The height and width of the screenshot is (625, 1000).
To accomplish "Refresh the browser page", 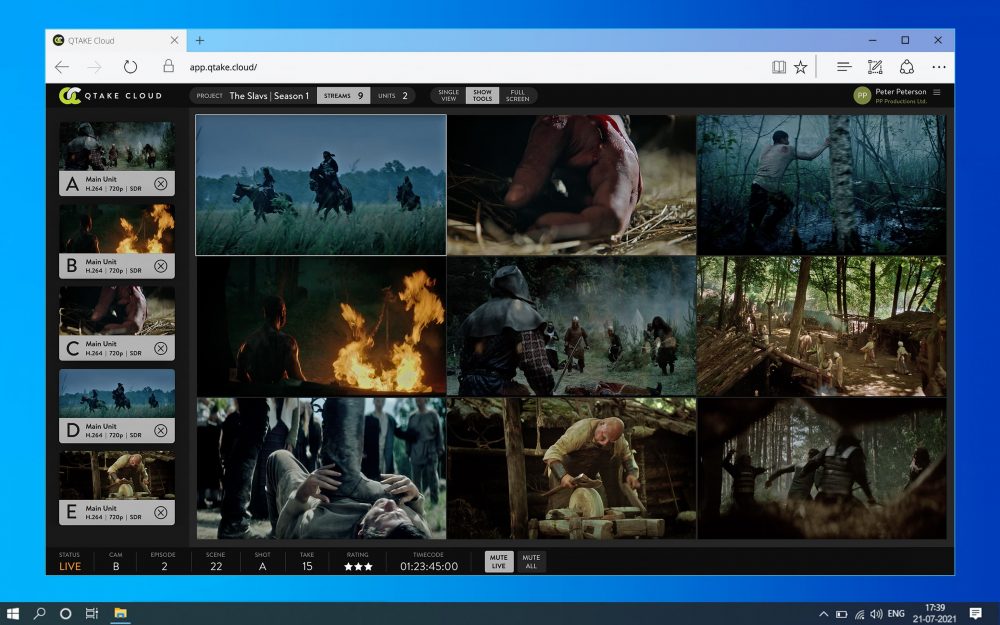I will point(130,67).
